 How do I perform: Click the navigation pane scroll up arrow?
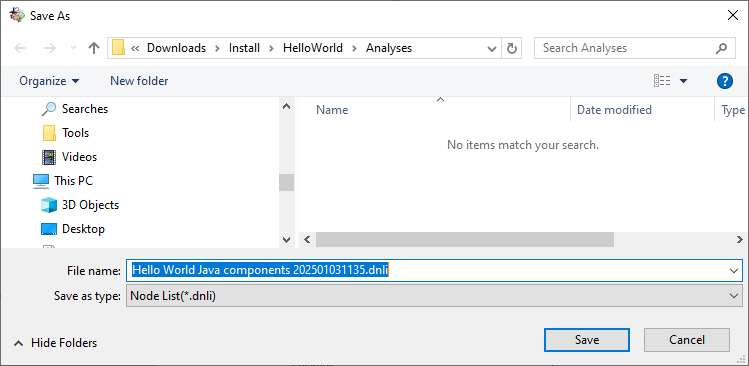(x=286, y=106)
